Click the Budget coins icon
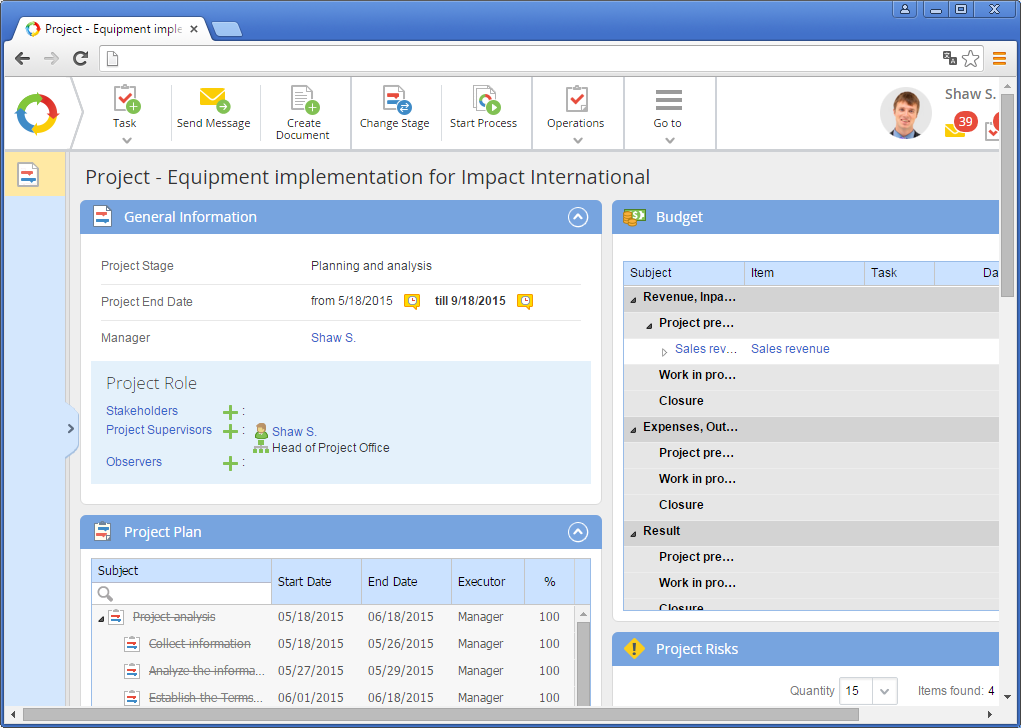The width and height of the screenshot is (1021, 728). tap(634, 217)
